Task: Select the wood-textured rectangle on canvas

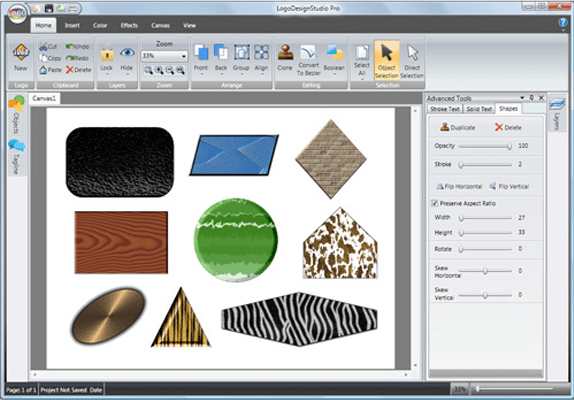Action: (x=121, y=242)
